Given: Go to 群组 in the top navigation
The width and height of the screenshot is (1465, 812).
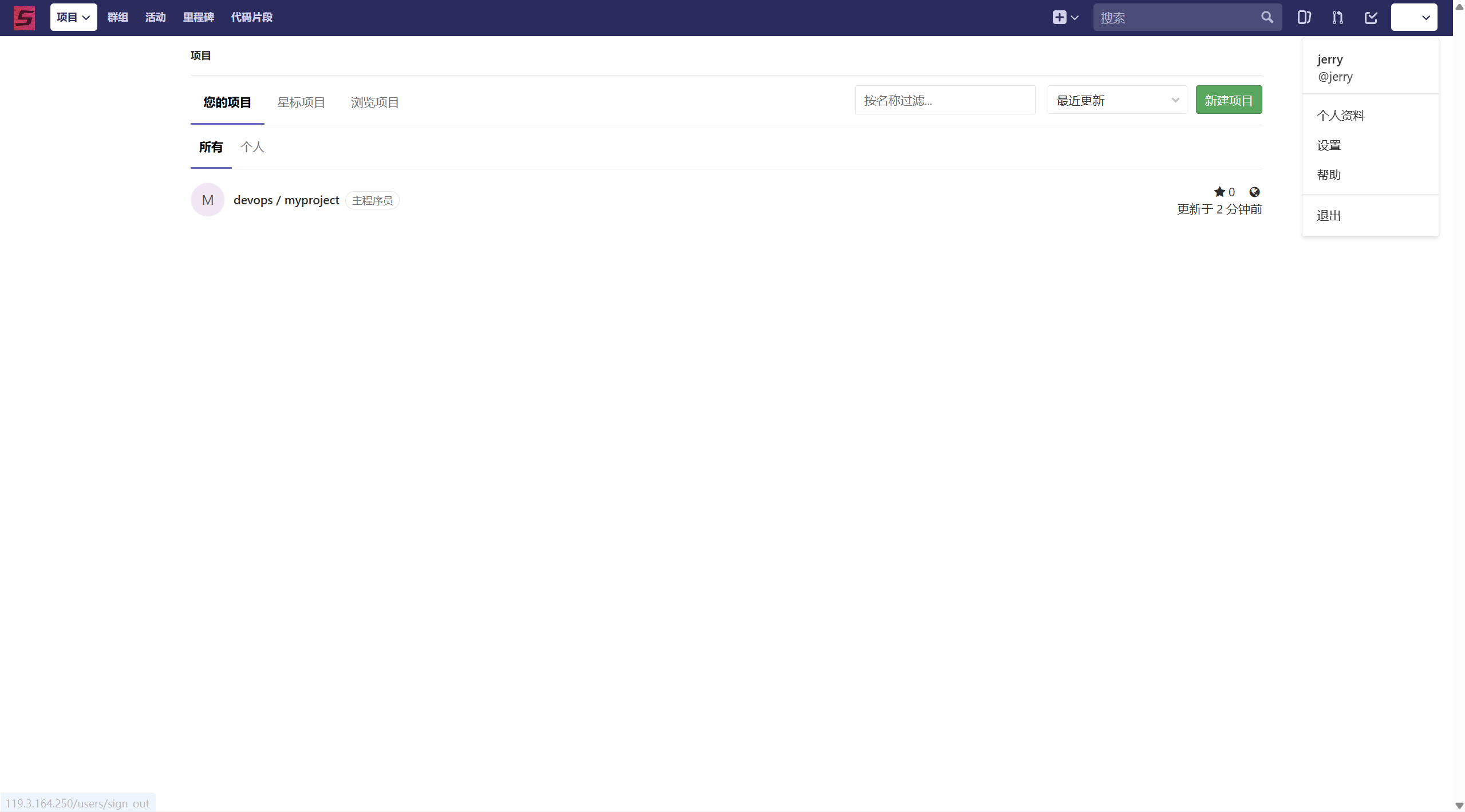Looking at the screenshot, I should click(117, 17).
